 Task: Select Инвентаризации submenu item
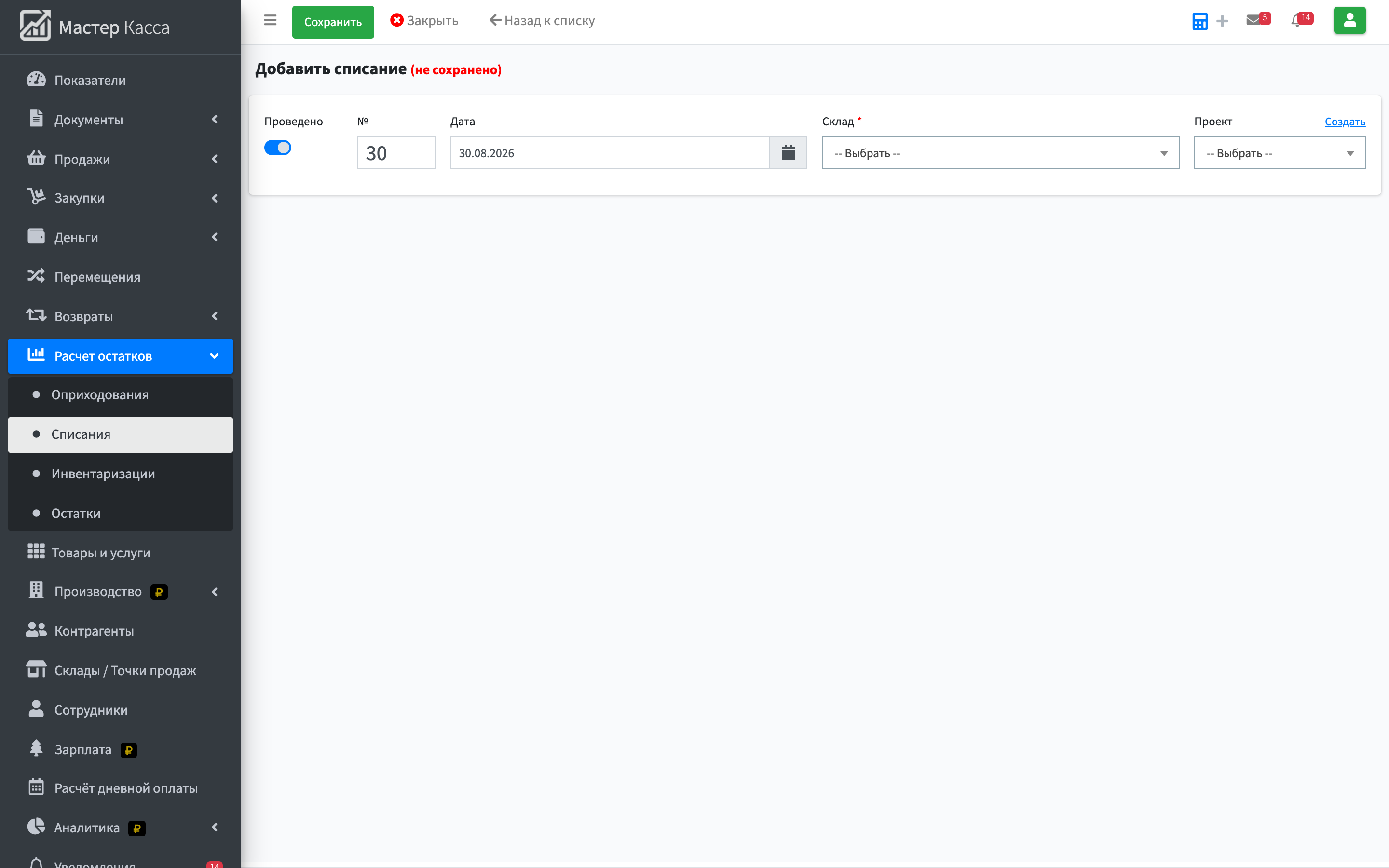tap(121, 474)
